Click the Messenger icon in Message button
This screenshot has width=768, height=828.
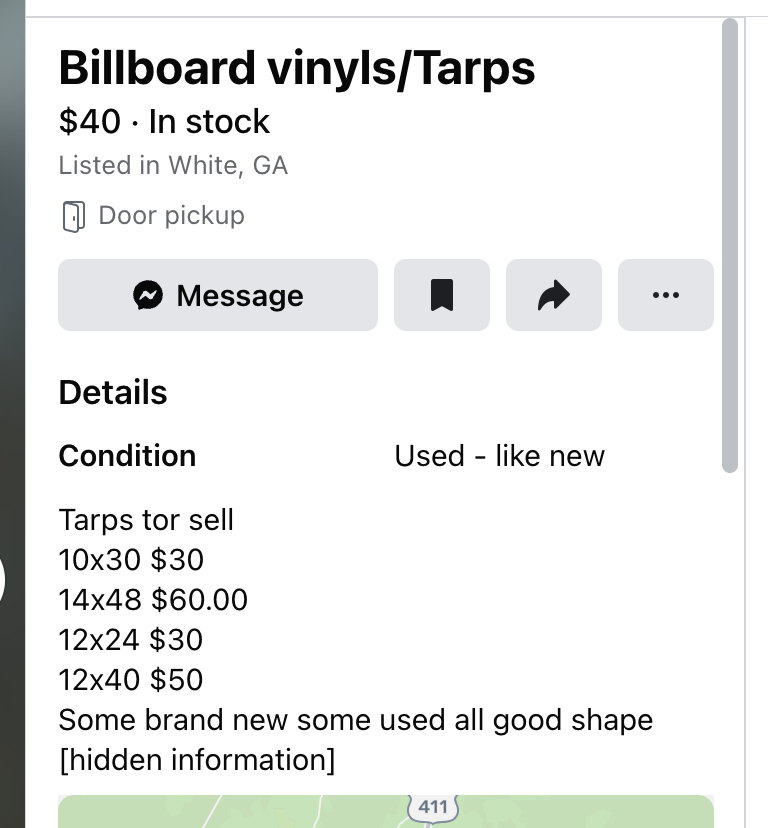point(148,295)
